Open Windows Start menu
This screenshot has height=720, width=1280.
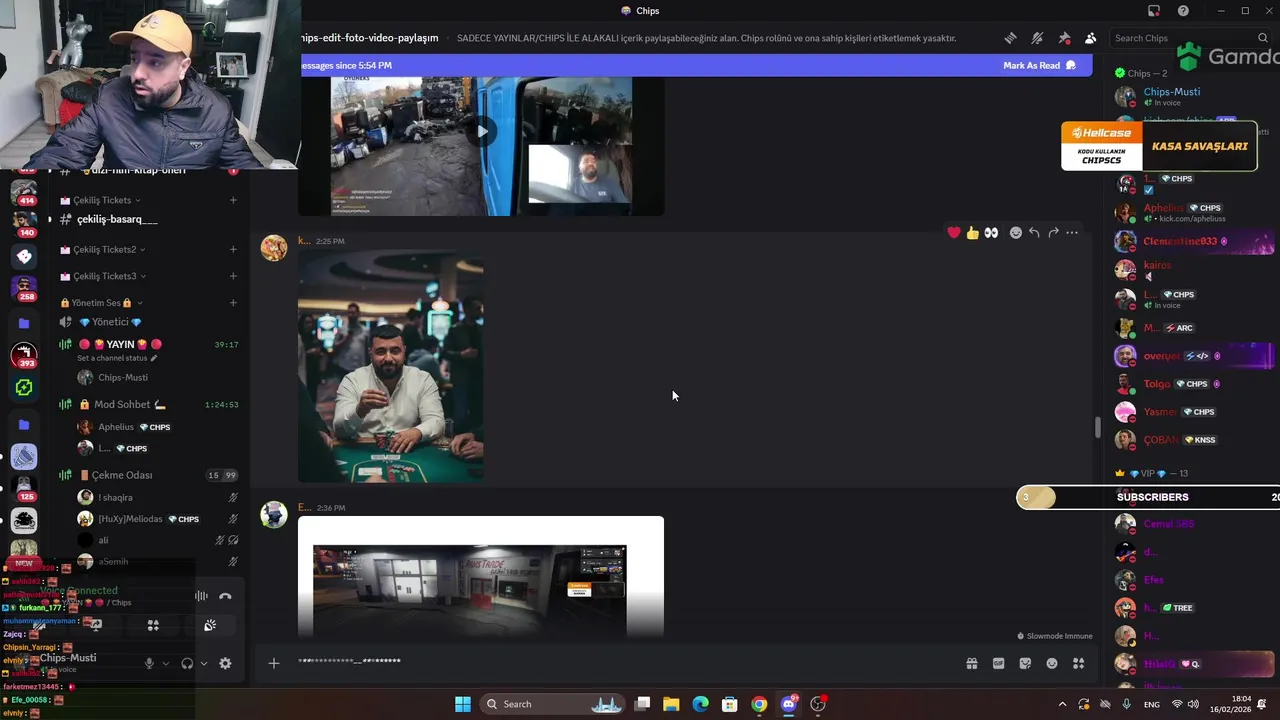pyautogui.click(x=463, y=704)
